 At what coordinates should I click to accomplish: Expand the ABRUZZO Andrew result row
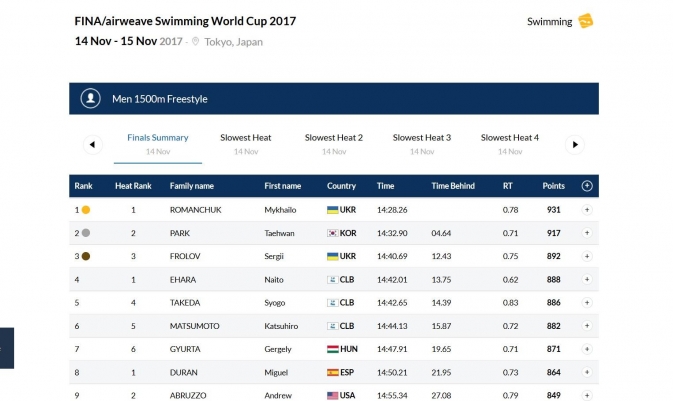[587, 395]
